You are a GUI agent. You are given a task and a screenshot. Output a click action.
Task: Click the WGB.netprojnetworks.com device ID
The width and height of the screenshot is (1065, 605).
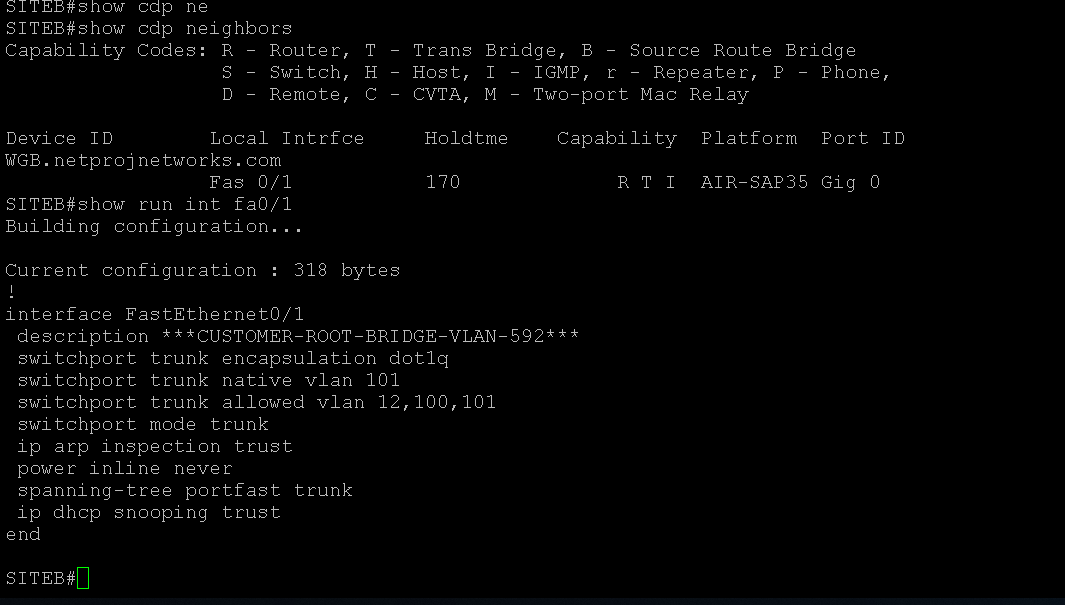pyautogui.click(x=143, y=160)
